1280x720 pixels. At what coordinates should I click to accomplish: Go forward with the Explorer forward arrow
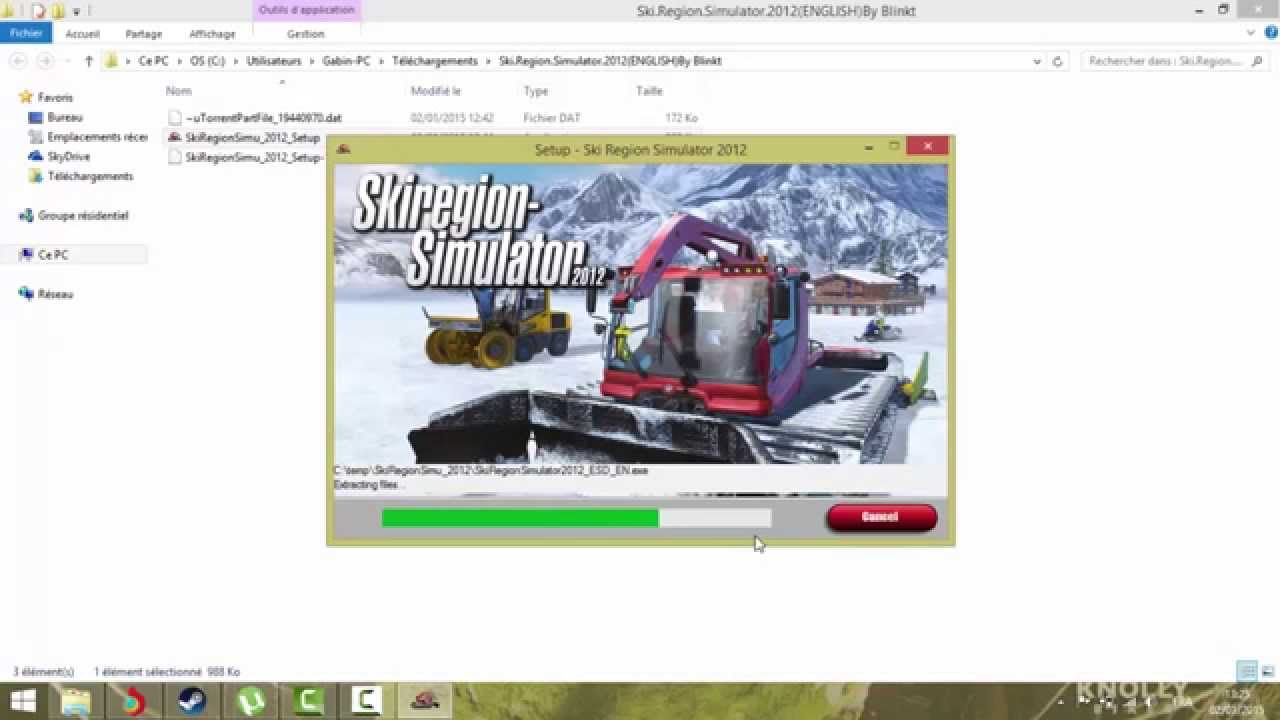(x=45, y=61)
